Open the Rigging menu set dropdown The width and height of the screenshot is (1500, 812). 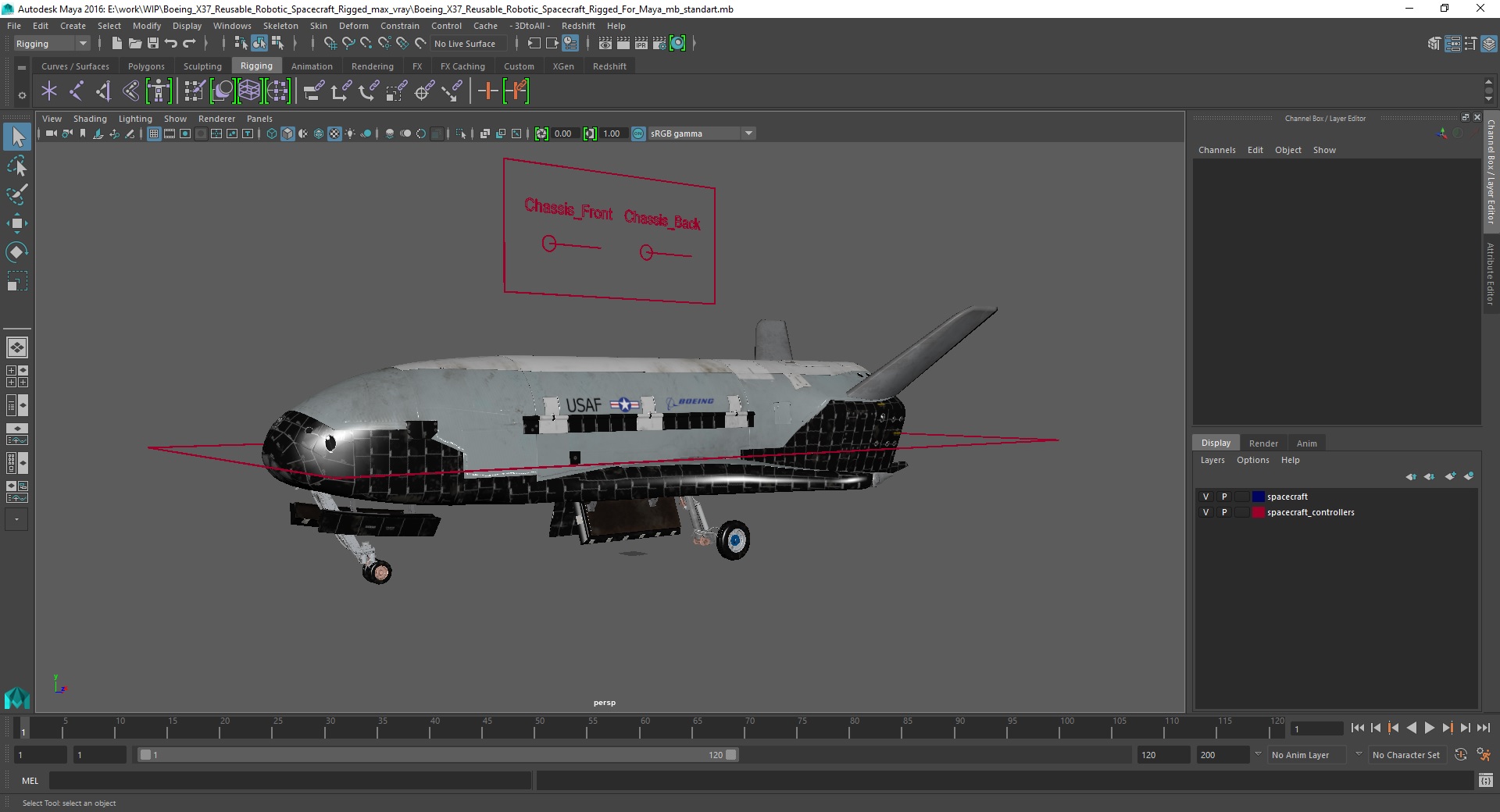point(52,44)
